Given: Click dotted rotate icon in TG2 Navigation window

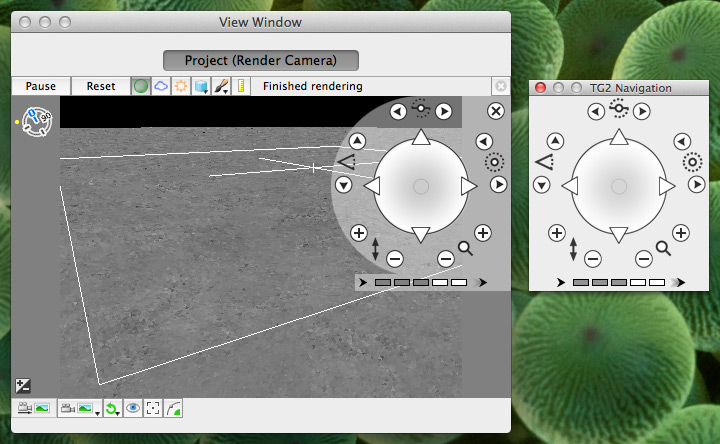Looking at the screenshot, I should (692, 162).
